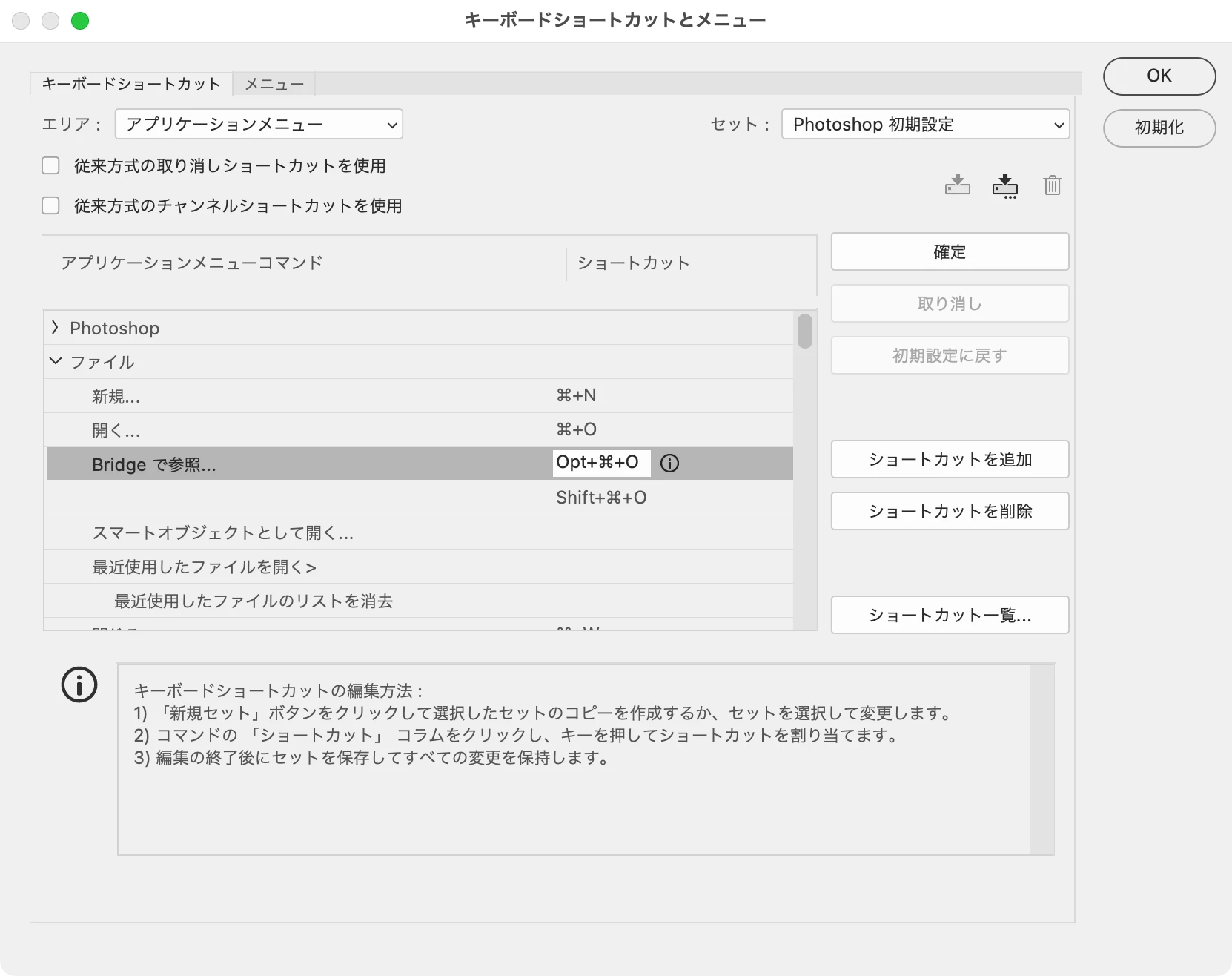Select the Bridge で参照... row
The width and height of the screenshot is (1232, 976).
point(419,464)
